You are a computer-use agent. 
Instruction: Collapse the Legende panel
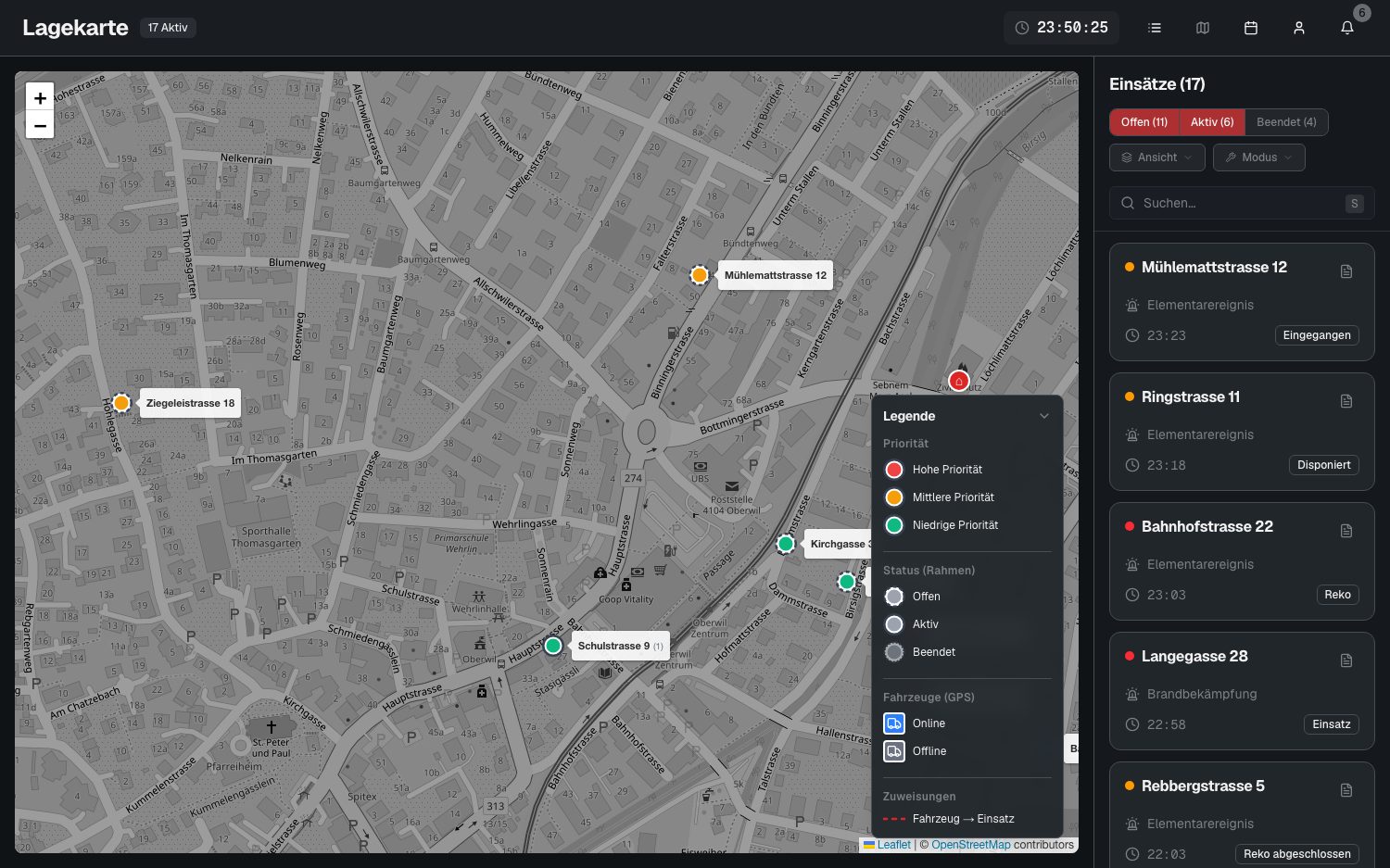tap(1044, 416)
